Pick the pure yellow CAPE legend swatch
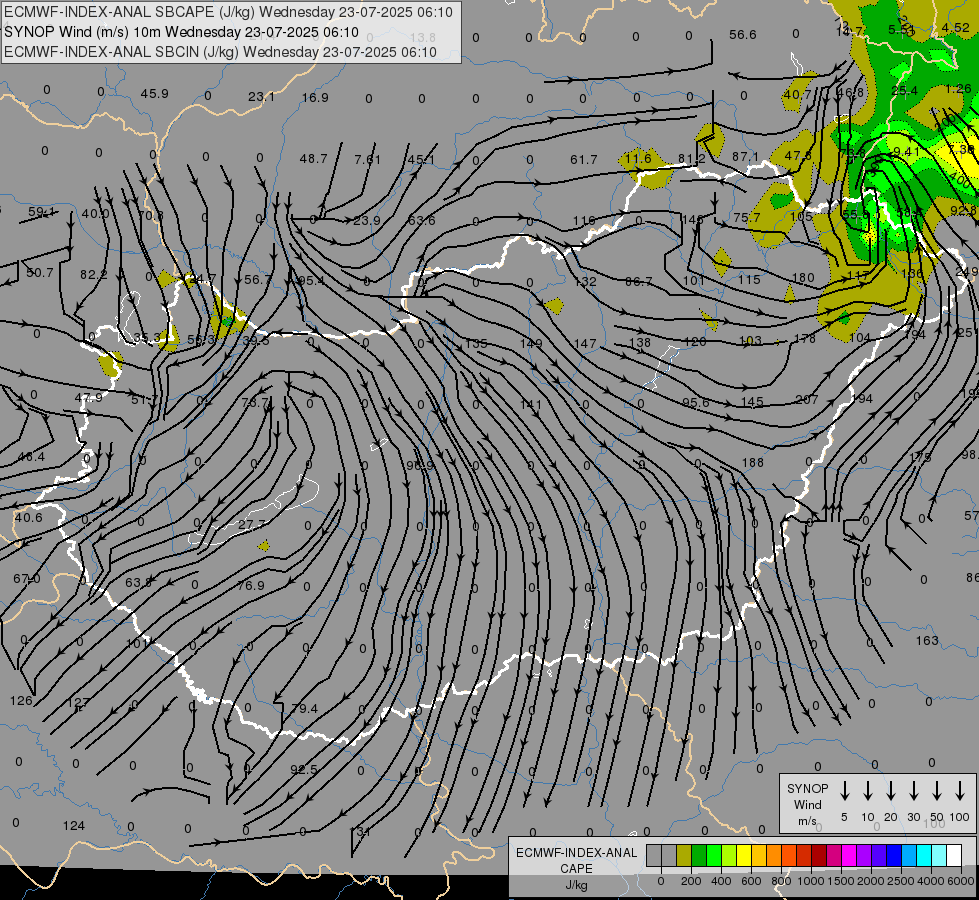 tap(744, 855)
